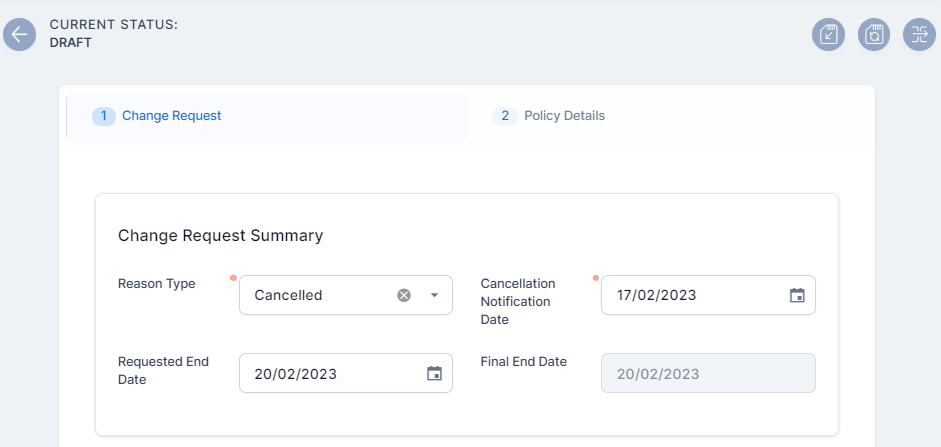This screenshot has width=941, height=447.
Task: Click the memory card icon with refresh arrows
Action: [x=874, y=34]
